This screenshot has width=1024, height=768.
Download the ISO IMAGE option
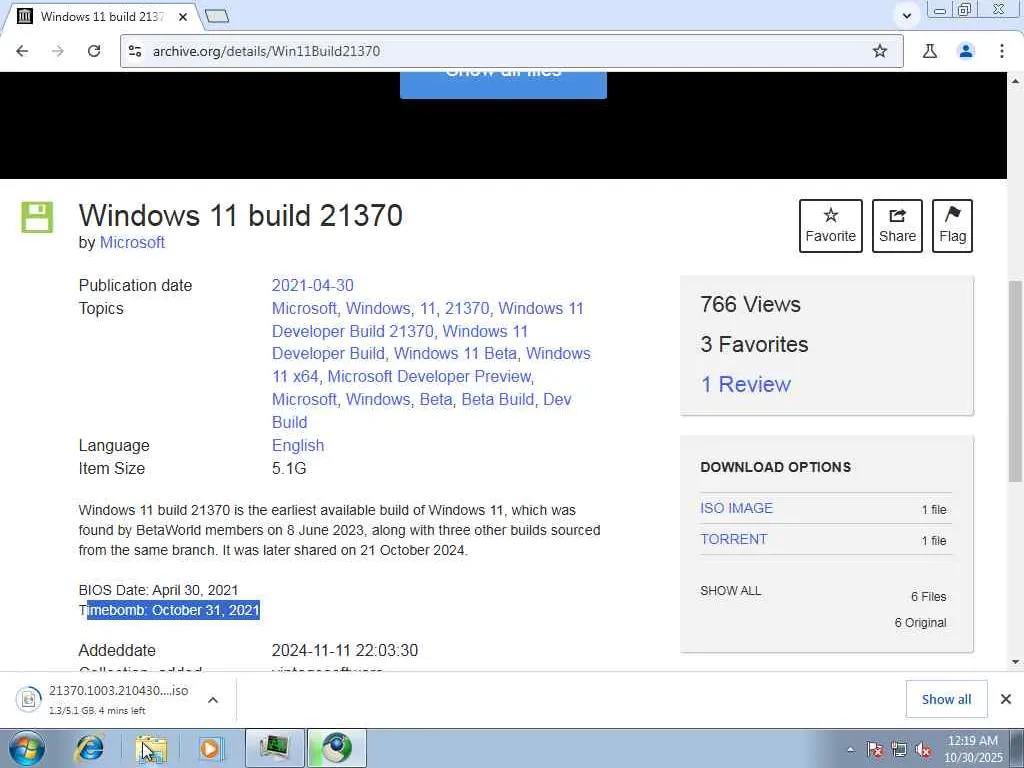(737, 508)
